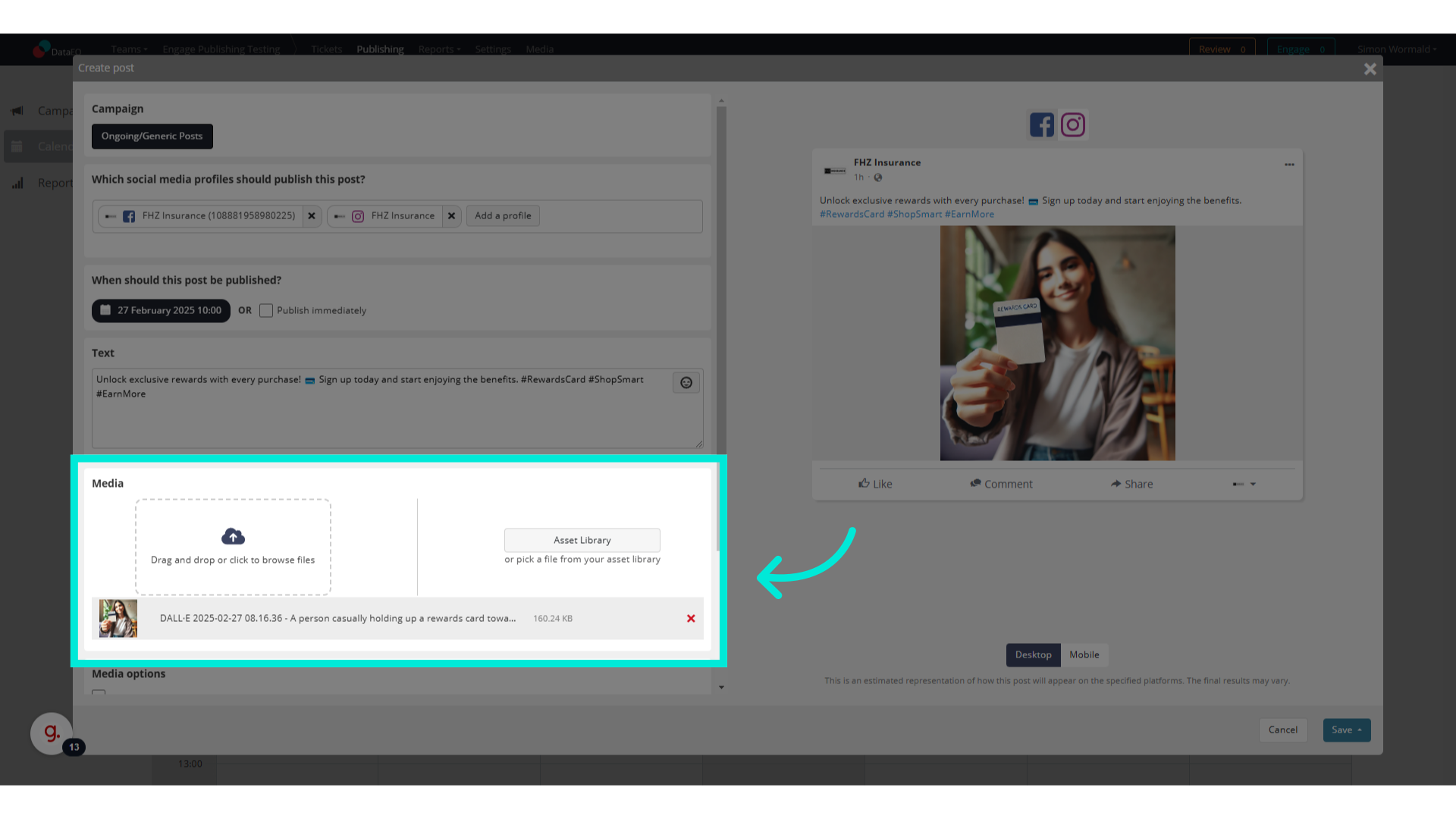Open the reaction dropdown next to Share
The height and width of the screenshot is (819, 1456).
tap(1253, 484)
